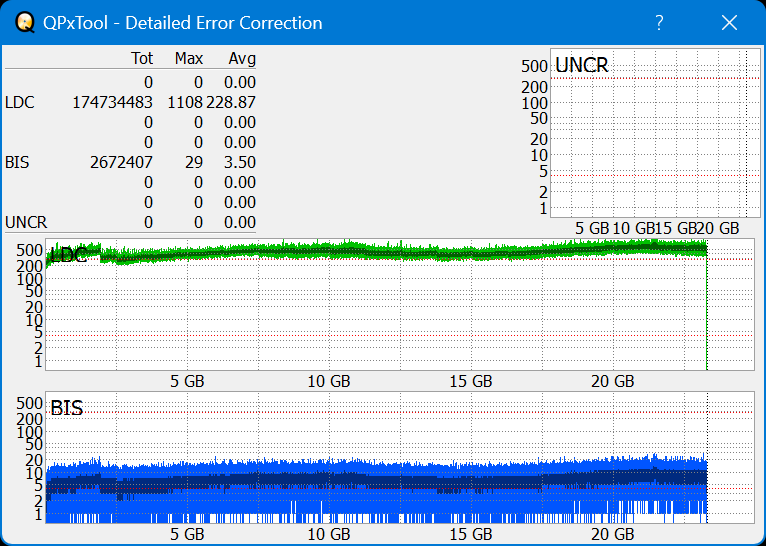Click the '10 GB' axis label under LDC graph
The height and width of the screenshot is (546, 766).
329,381
